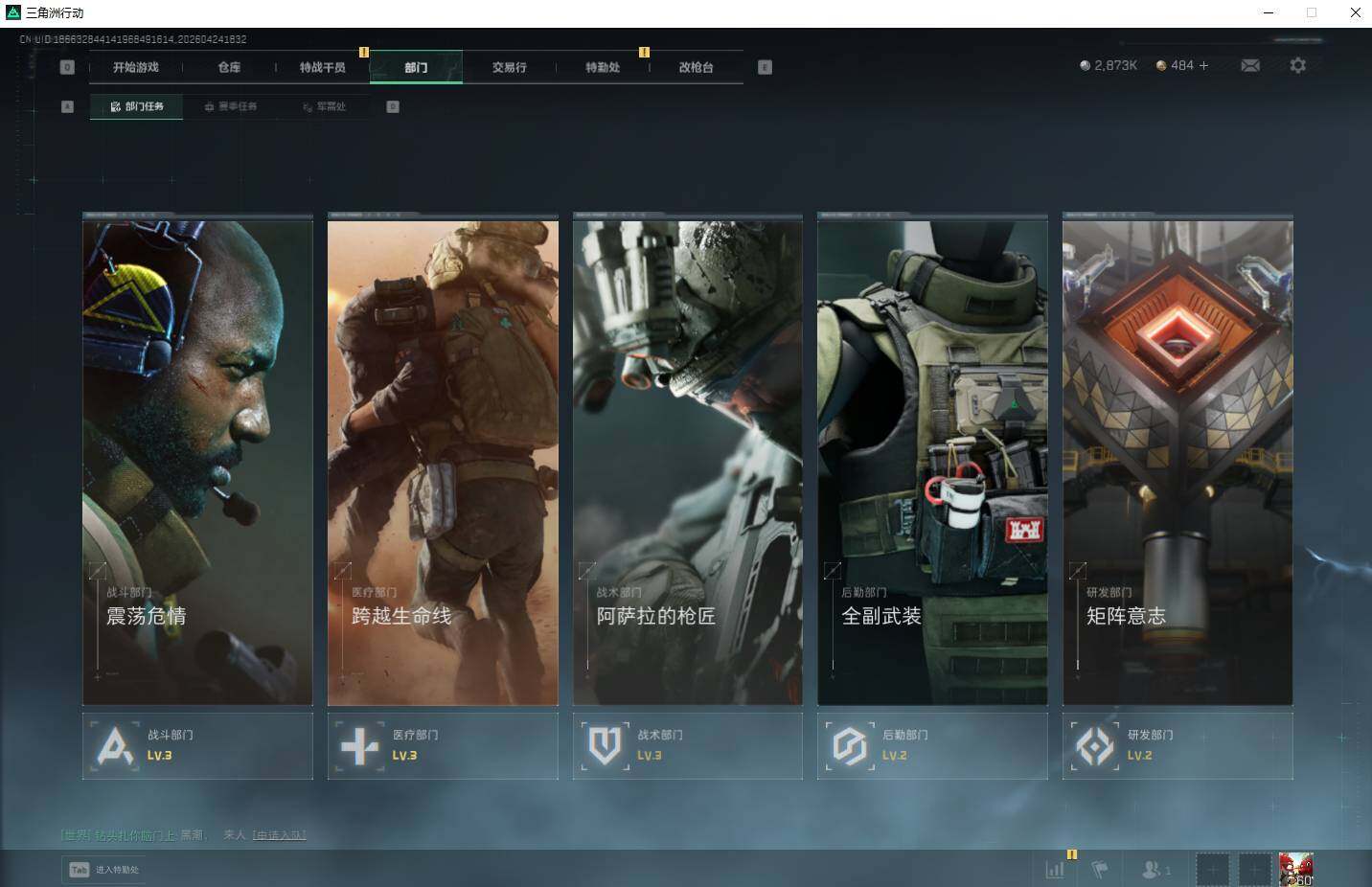Click the 研发部门 LV.2 button
Image resolution: width=1372 pixels, height=887 pixels.
[1178, 745]
